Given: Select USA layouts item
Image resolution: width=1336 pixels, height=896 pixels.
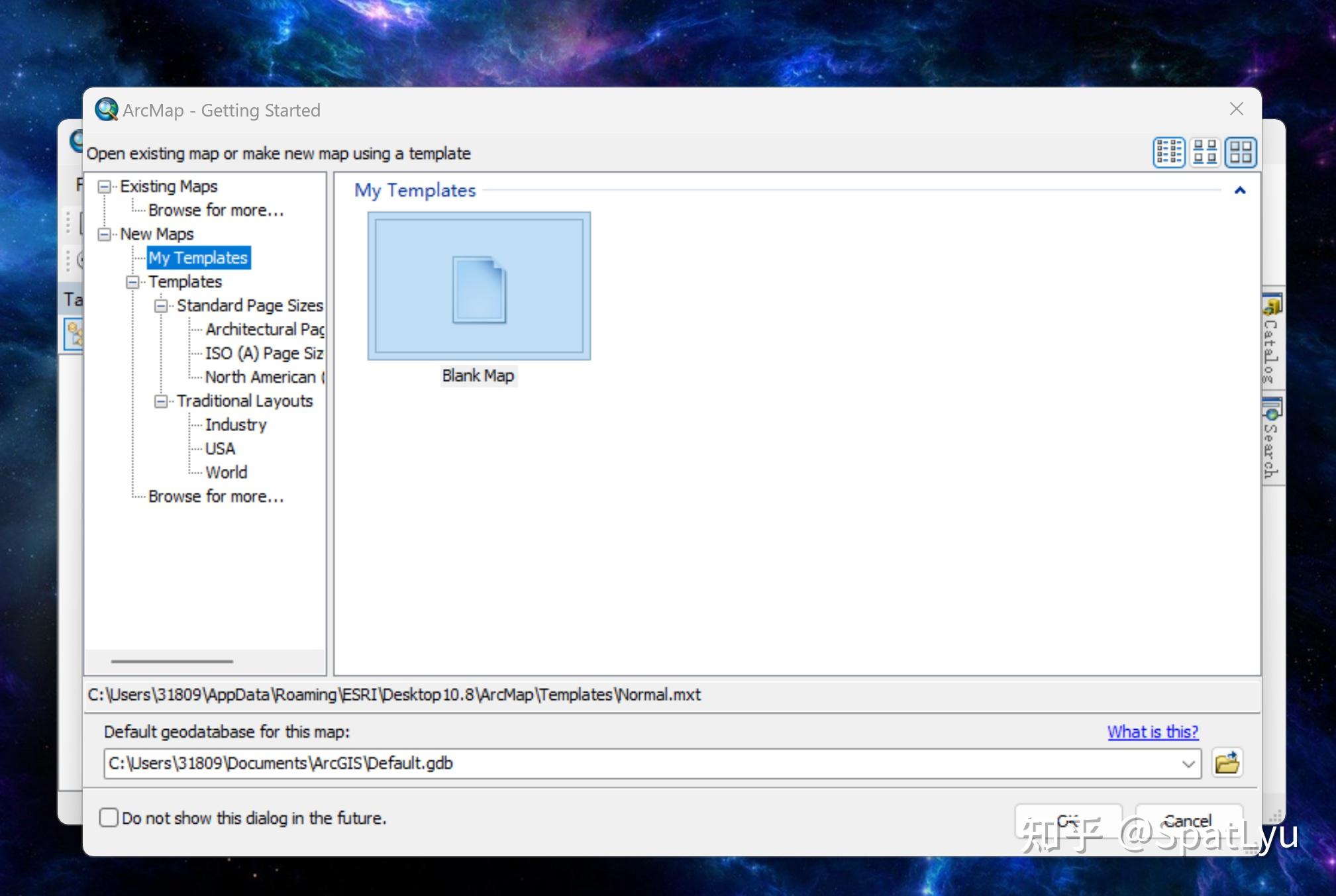Looking at the screenshot, I should 220,448.
